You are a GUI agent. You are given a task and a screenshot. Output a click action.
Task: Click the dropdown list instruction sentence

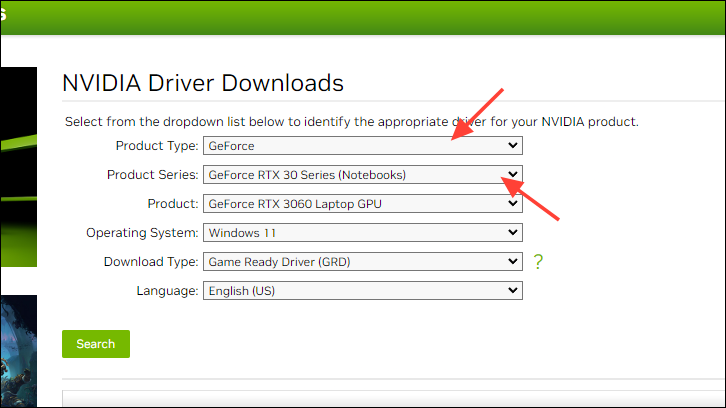coord(351,122)
